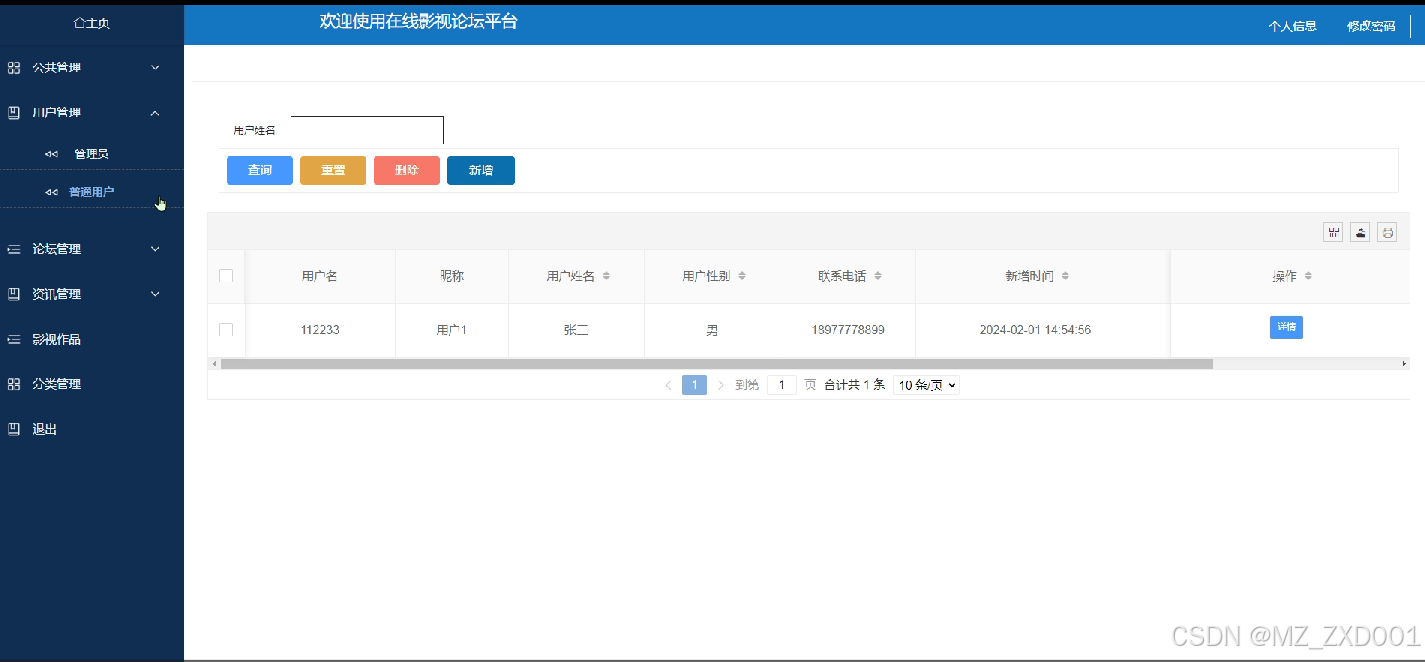The height and width of the screenshot is (662, 1425).
Task: Sort by 联系电话 column arrows
Action: click(x=877, y=276)
